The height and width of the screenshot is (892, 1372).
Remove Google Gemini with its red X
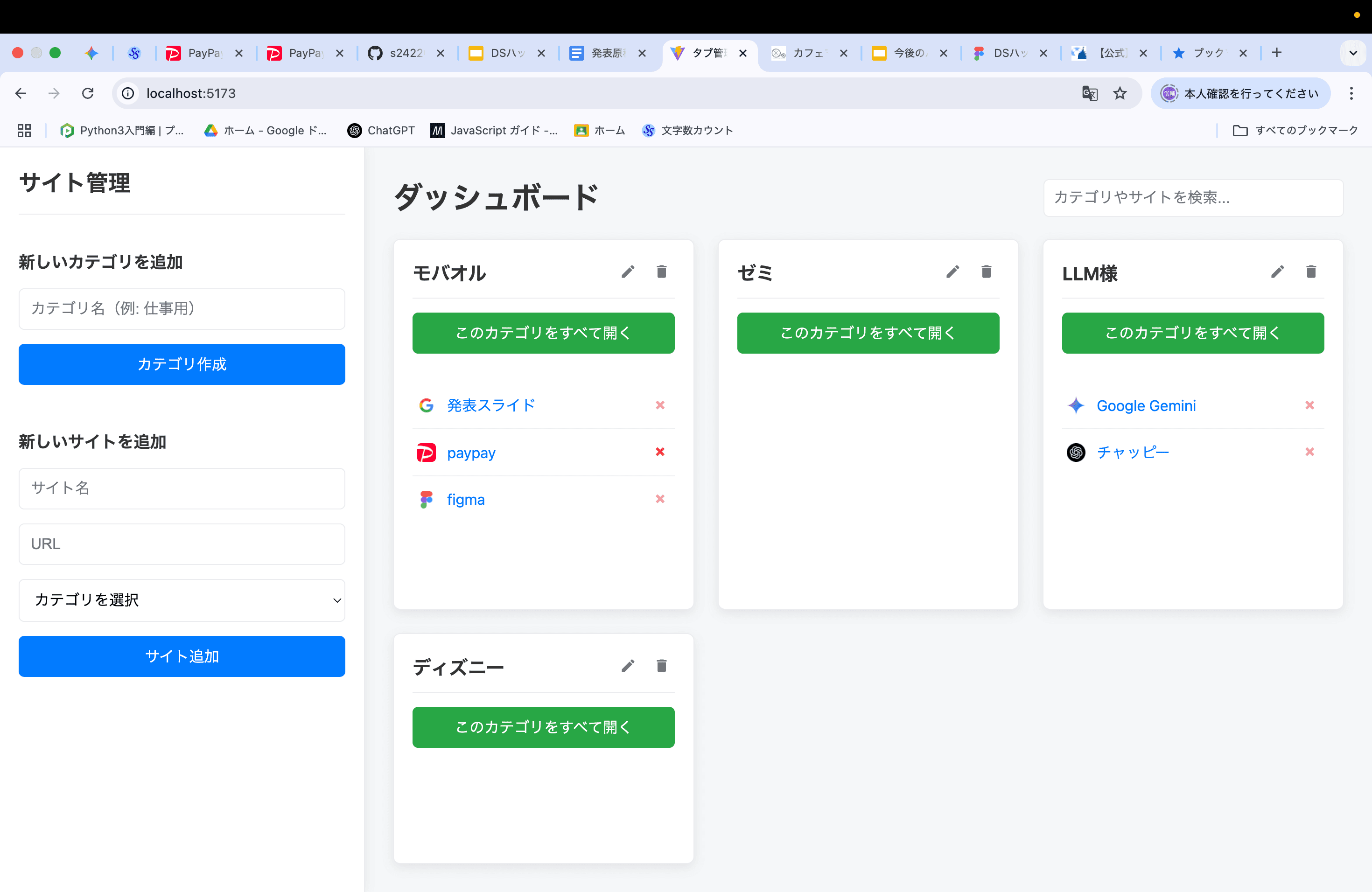click(x=1310, y=405)
